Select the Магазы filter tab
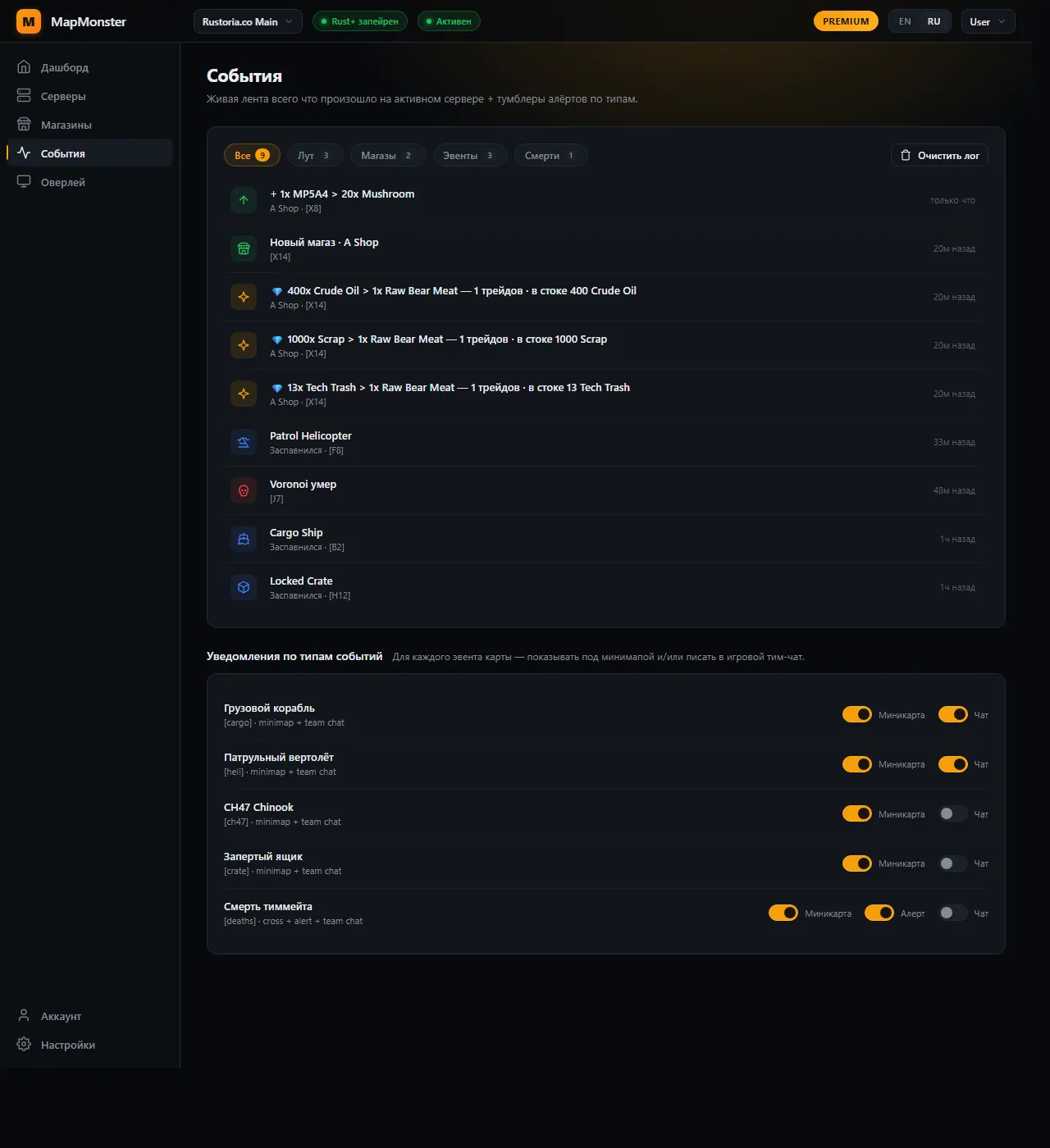Screen dimensions: 1050x1148 (388, 155)
